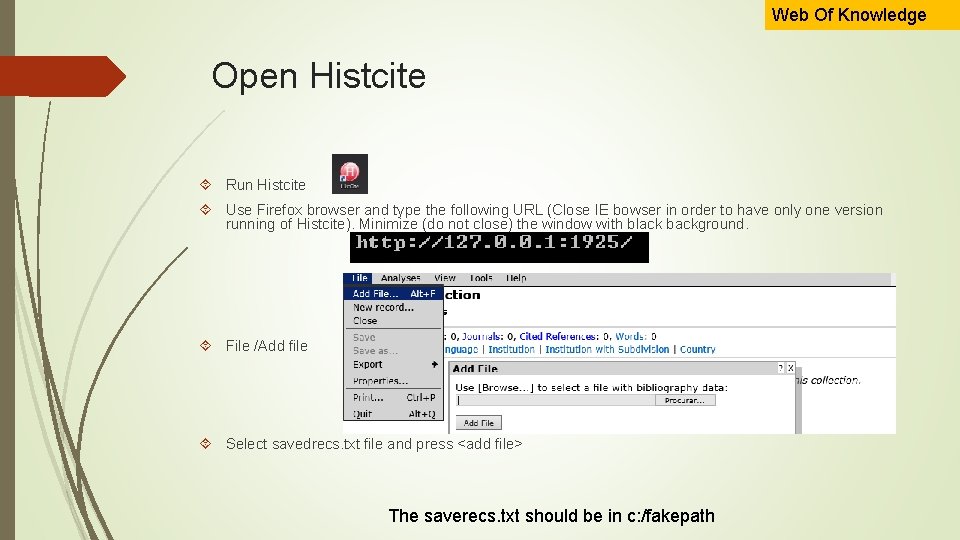This screenshot has width=960, height=540.
Task: Click the Procurar... browse button
Action: 685,400
